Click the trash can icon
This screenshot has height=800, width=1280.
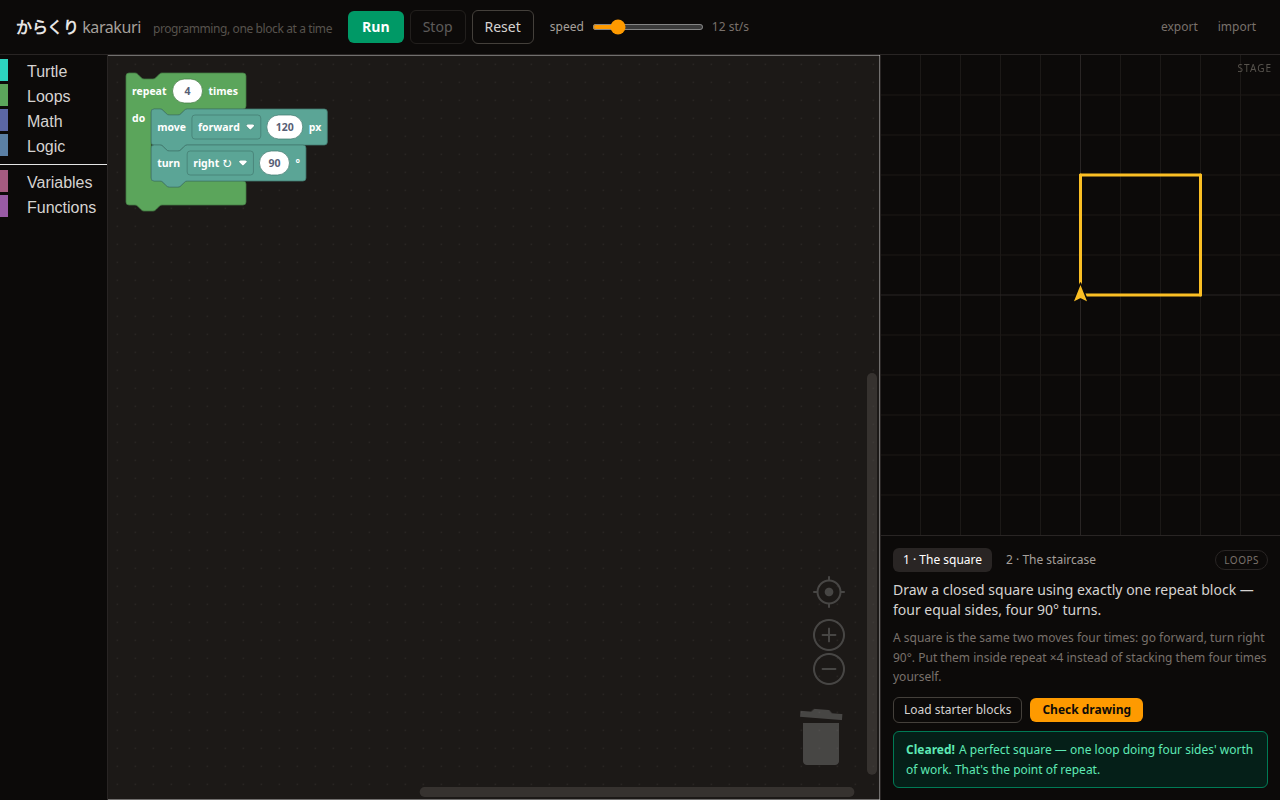[x=821, y=737]
